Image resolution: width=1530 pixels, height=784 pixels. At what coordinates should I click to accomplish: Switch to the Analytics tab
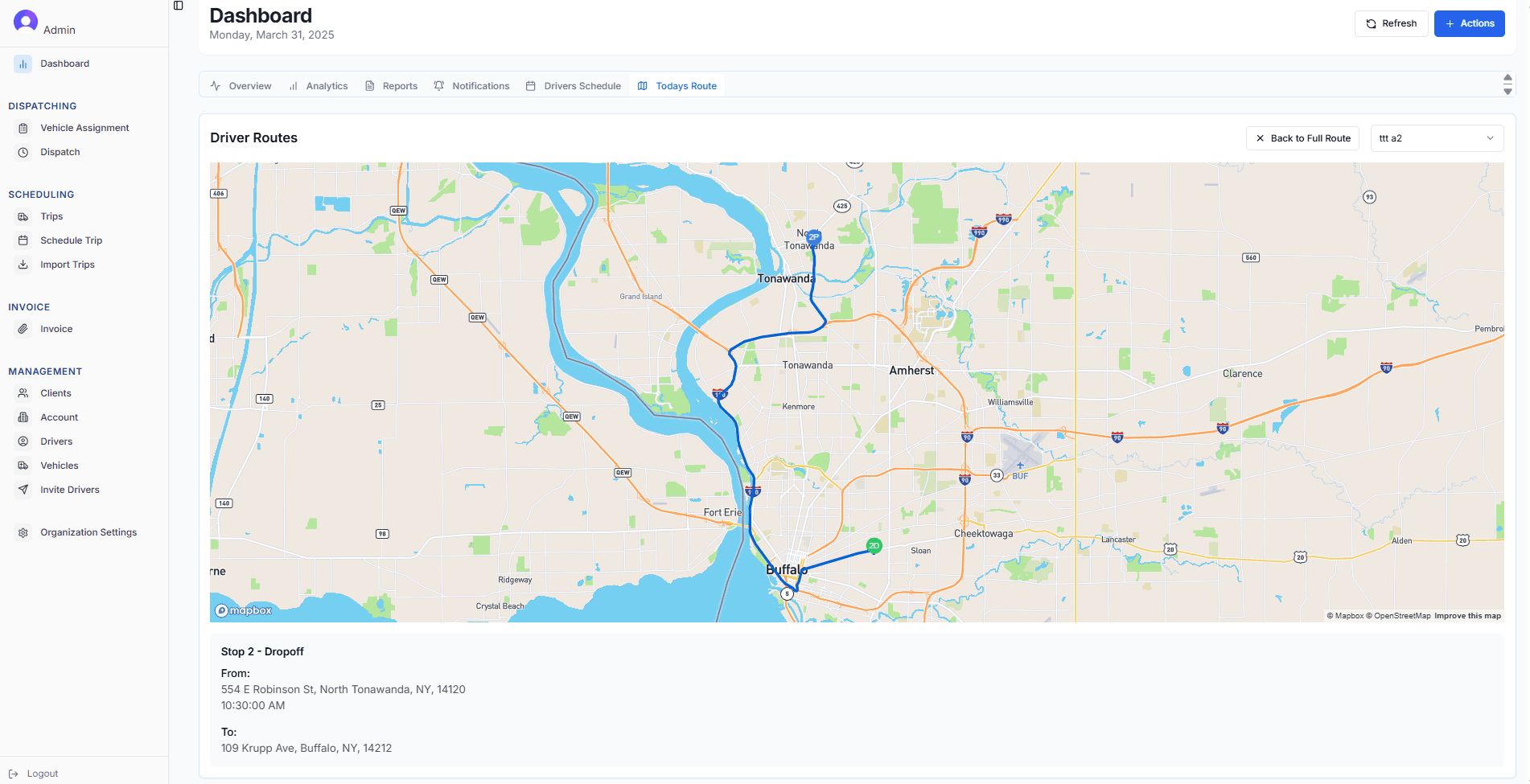pyautogui.click(x=319, y=85)
